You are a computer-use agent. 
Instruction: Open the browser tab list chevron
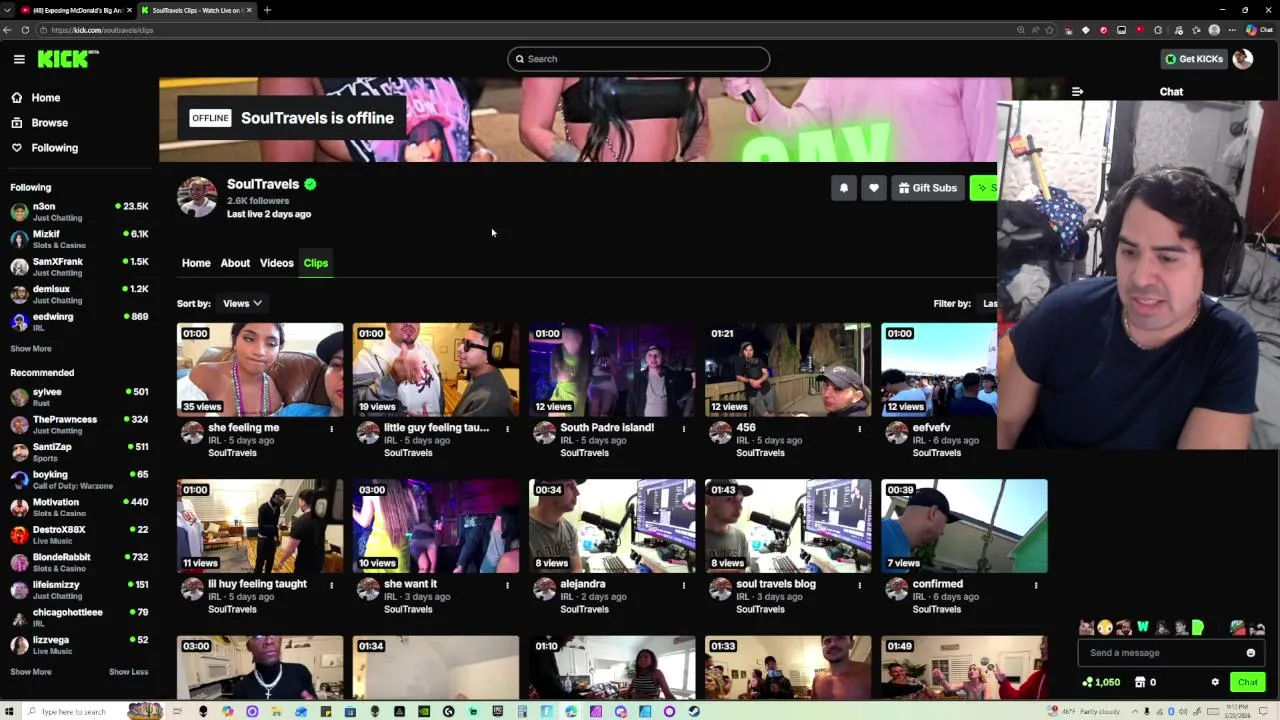click(x=7, y=10)
